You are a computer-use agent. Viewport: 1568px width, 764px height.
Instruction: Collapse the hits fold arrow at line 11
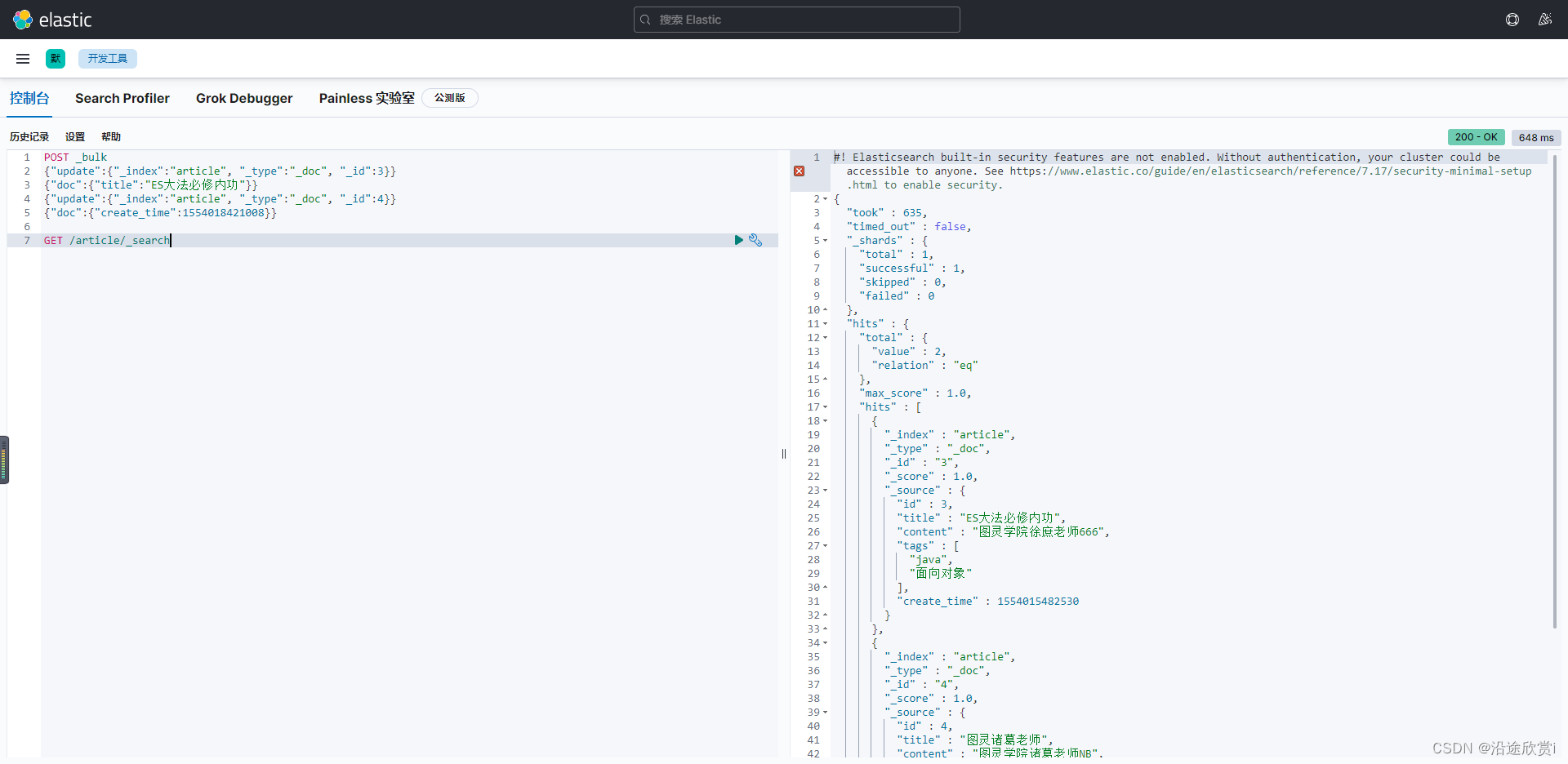tap(826, 324)
